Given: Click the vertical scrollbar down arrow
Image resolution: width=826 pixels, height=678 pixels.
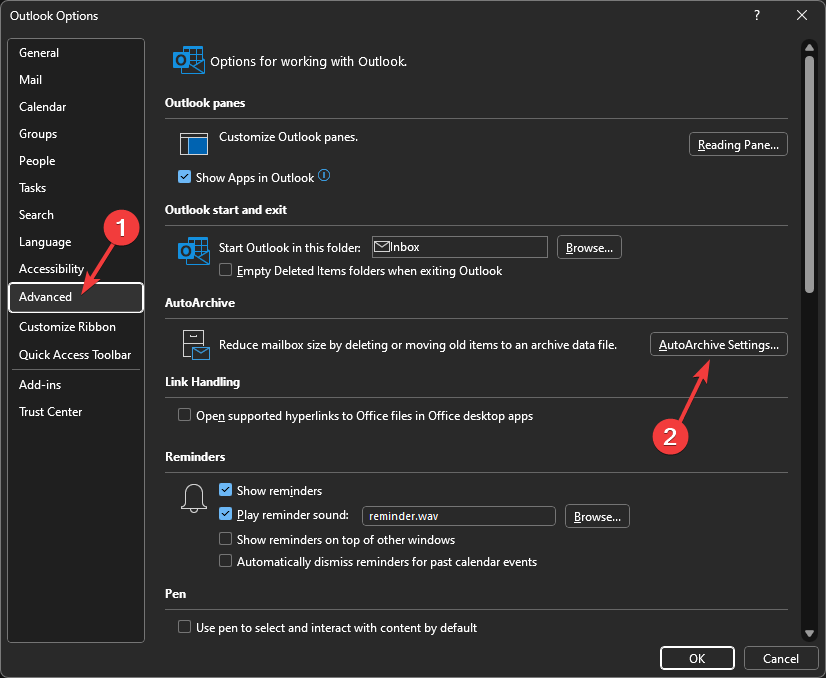Looking at the screenshot, I should pyautogui.click(x=807, y=633).
